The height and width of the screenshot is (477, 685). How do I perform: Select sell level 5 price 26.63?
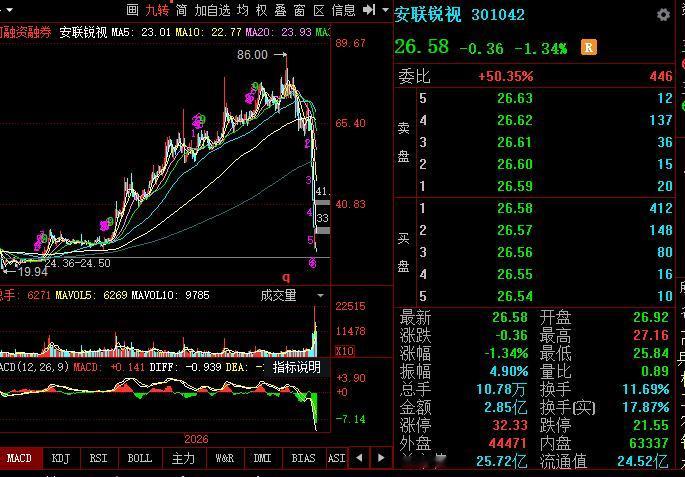tap(515, 98)
